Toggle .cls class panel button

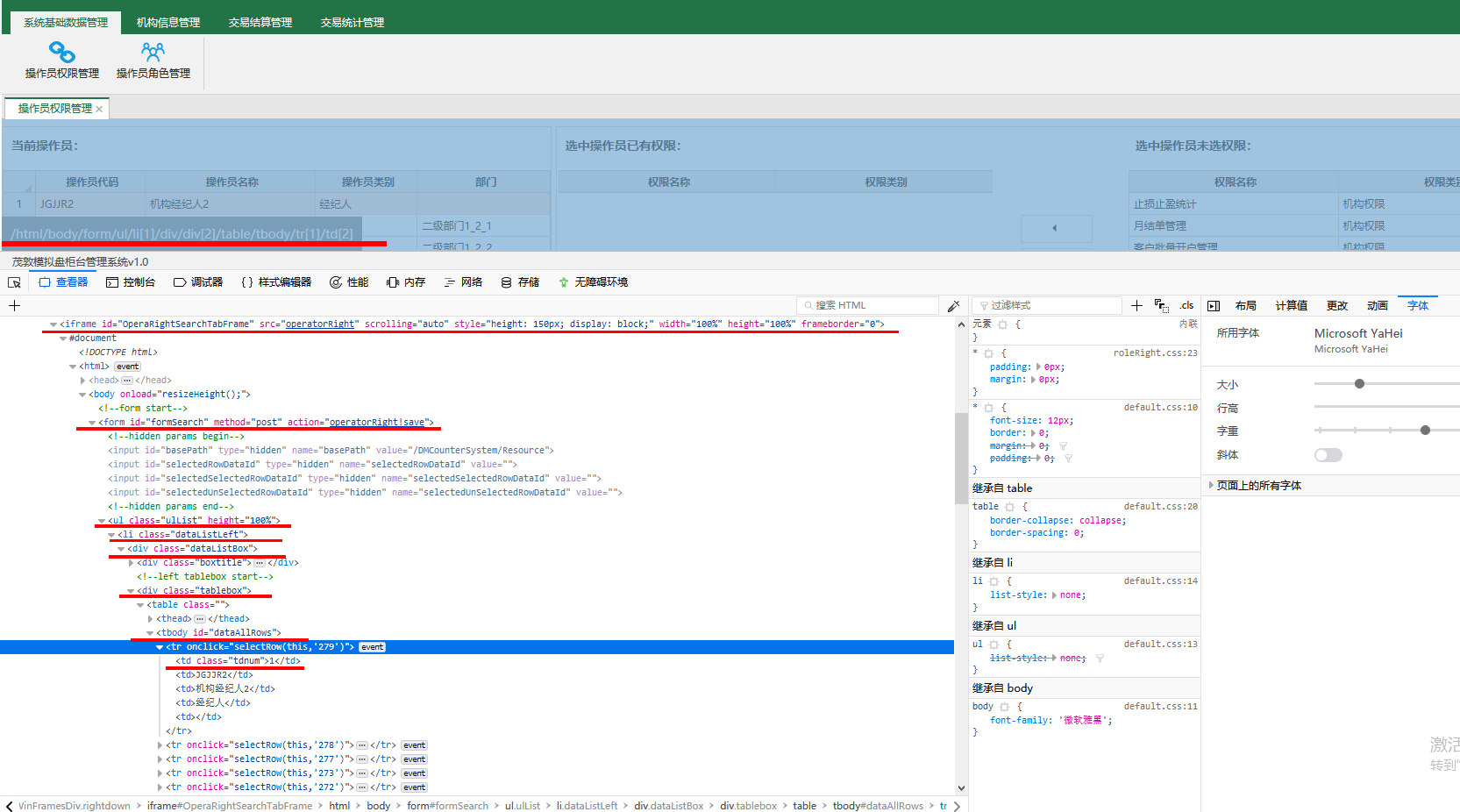coord(1186,305)
